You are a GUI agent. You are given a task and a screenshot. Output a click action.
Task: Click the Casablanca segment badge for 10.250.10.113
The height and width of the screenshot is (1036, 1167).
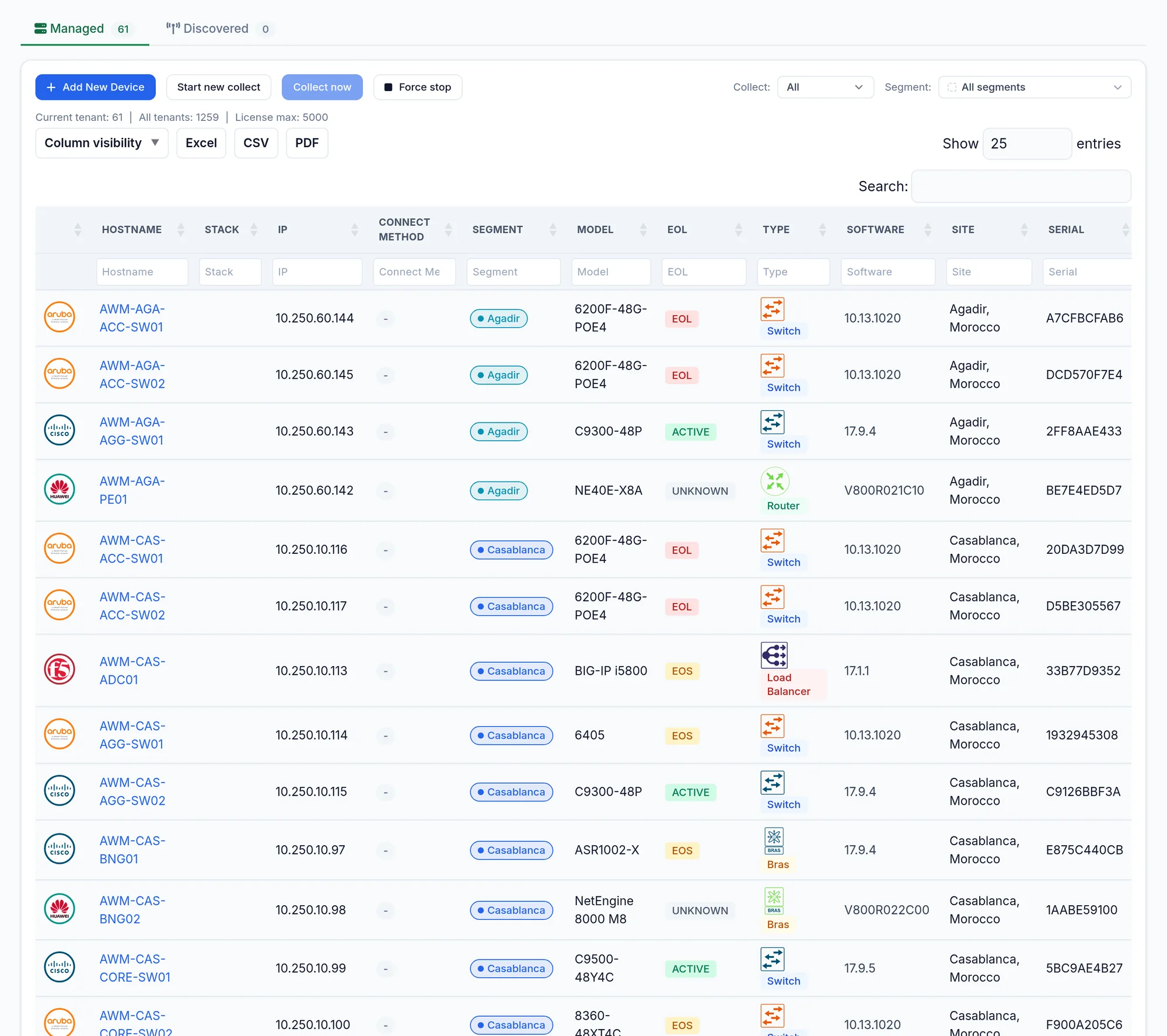(512, 671)
